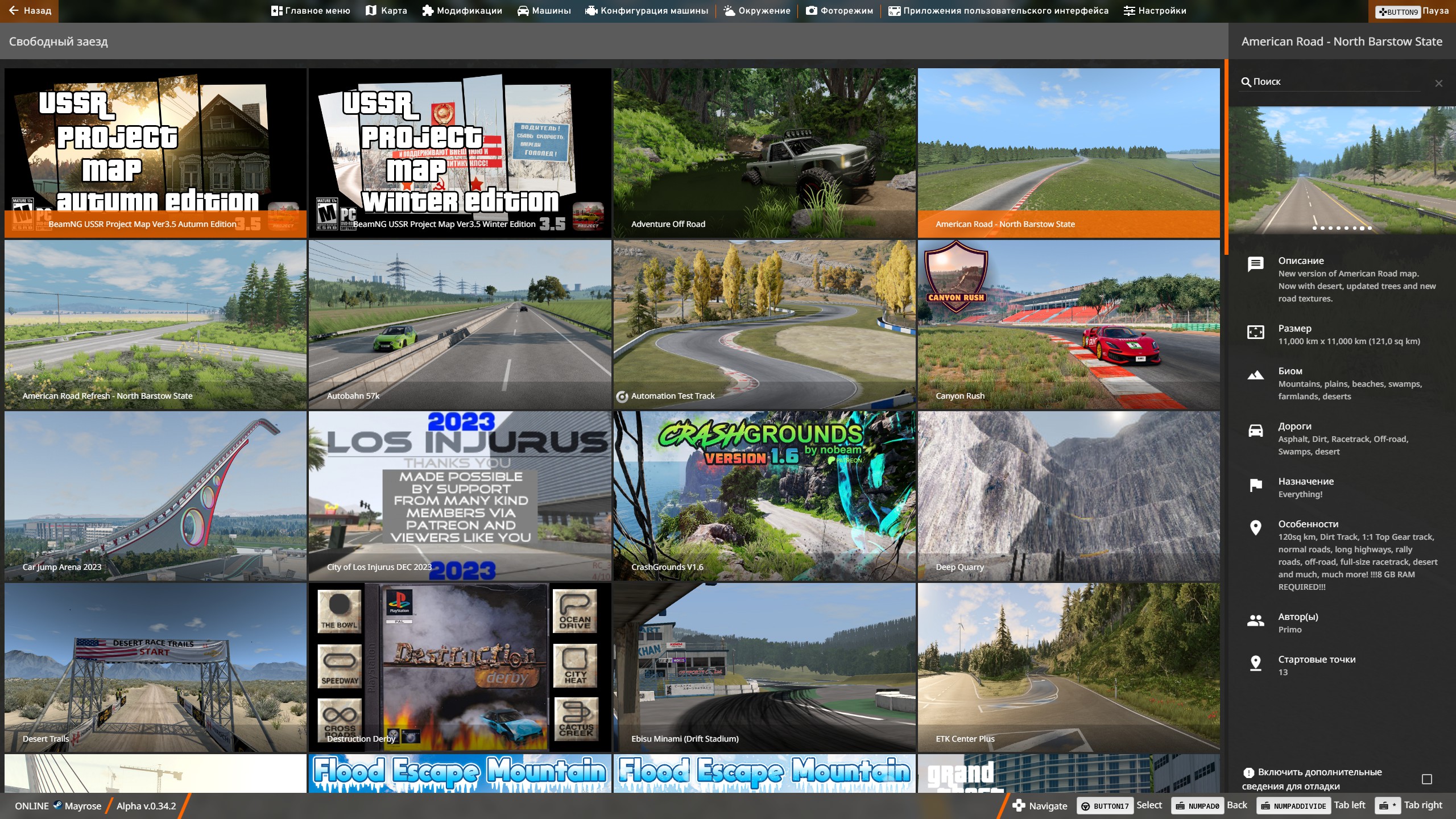Open Приложения пользовательского интерфейса item
The width and height of the screenshot is (1456, 819).
pos(998,11)
